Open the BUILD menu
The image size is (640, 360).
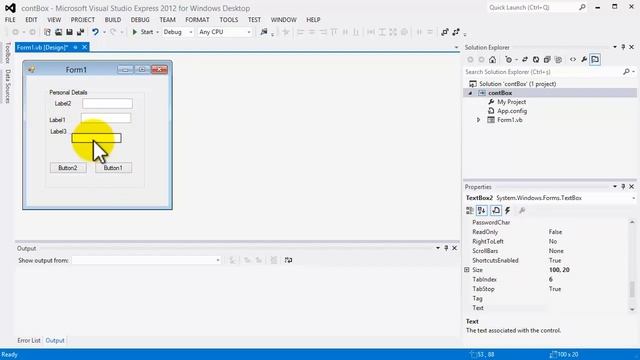[113, 20]
